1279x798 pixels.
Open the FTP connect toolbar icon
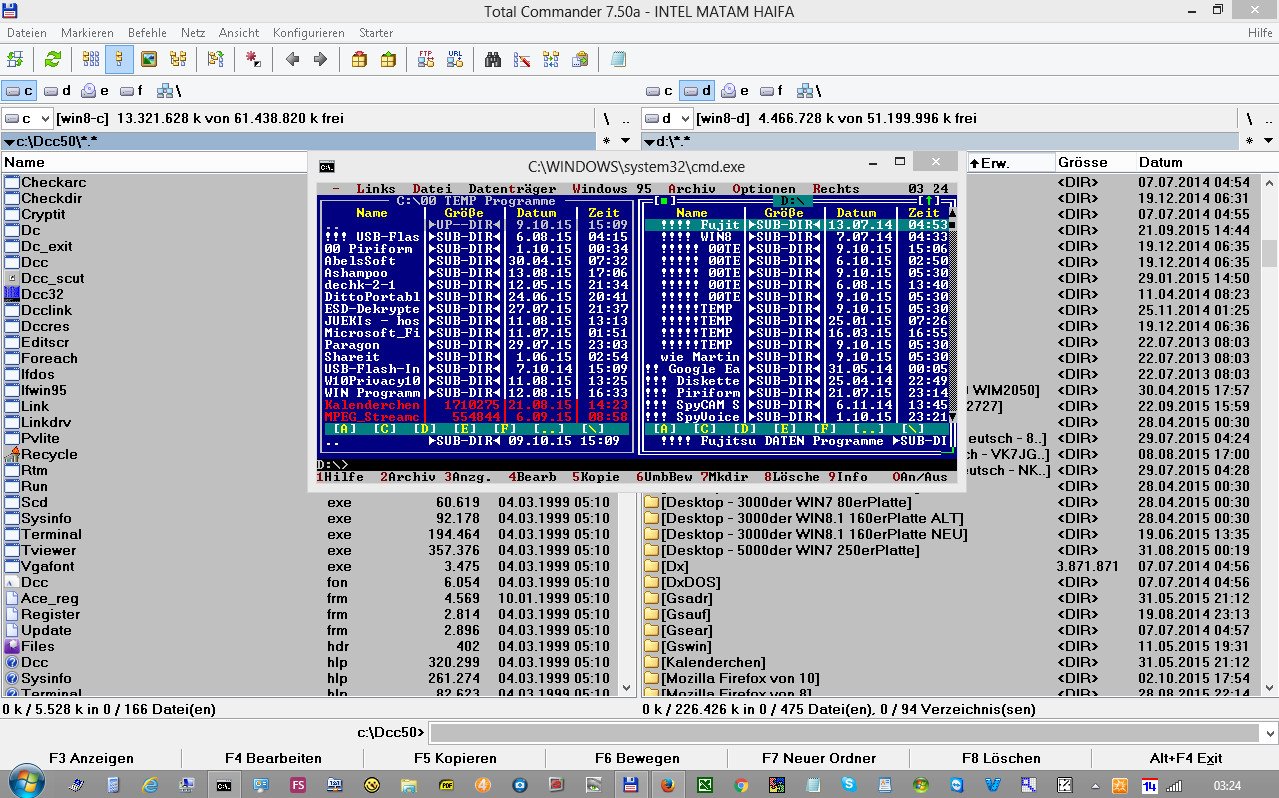point(426,59)
